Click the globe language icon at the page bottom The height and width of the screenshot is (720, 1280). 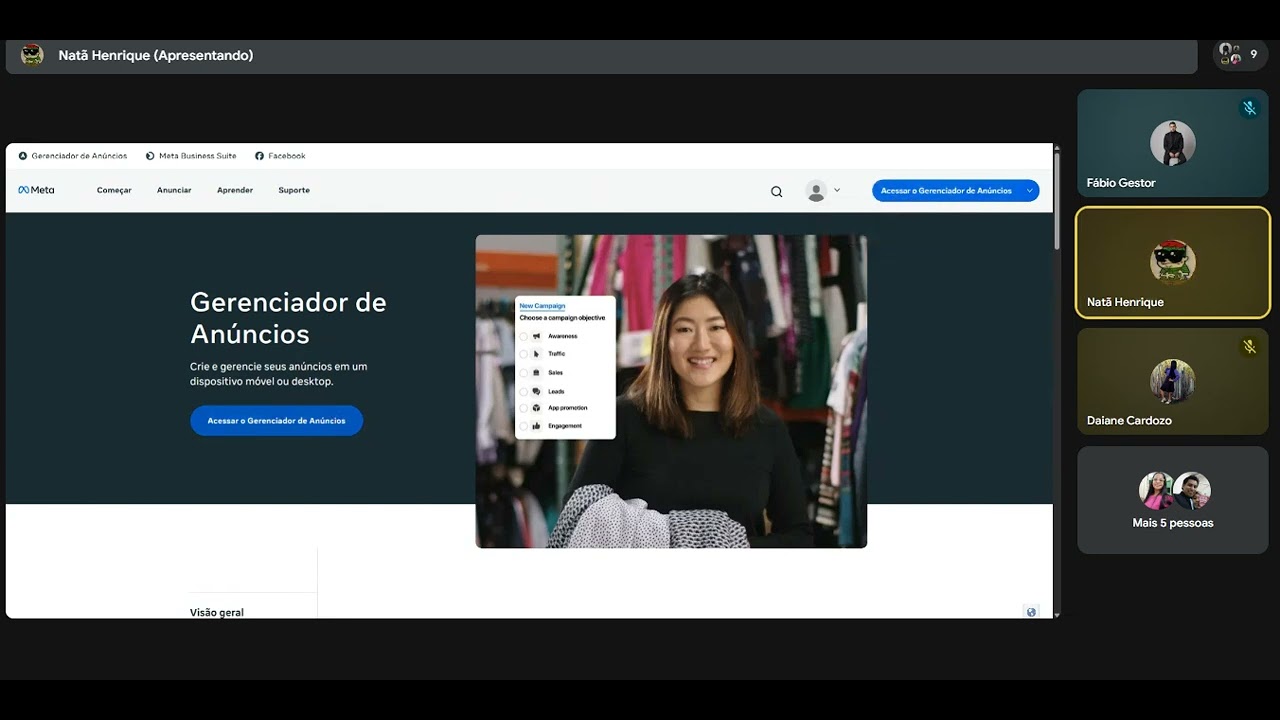point(1031,612)
